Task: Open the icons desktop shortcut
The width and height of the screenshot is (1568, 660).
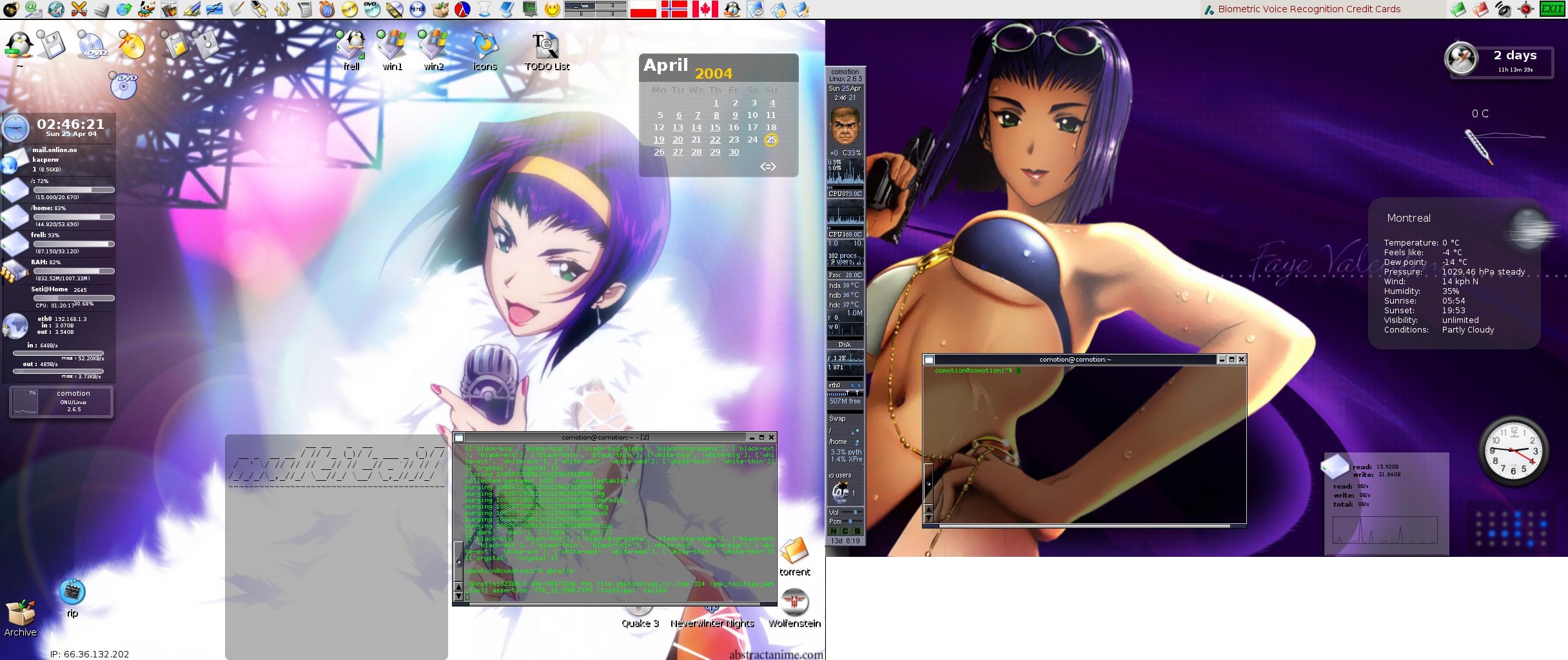Action: click(484, 50)
